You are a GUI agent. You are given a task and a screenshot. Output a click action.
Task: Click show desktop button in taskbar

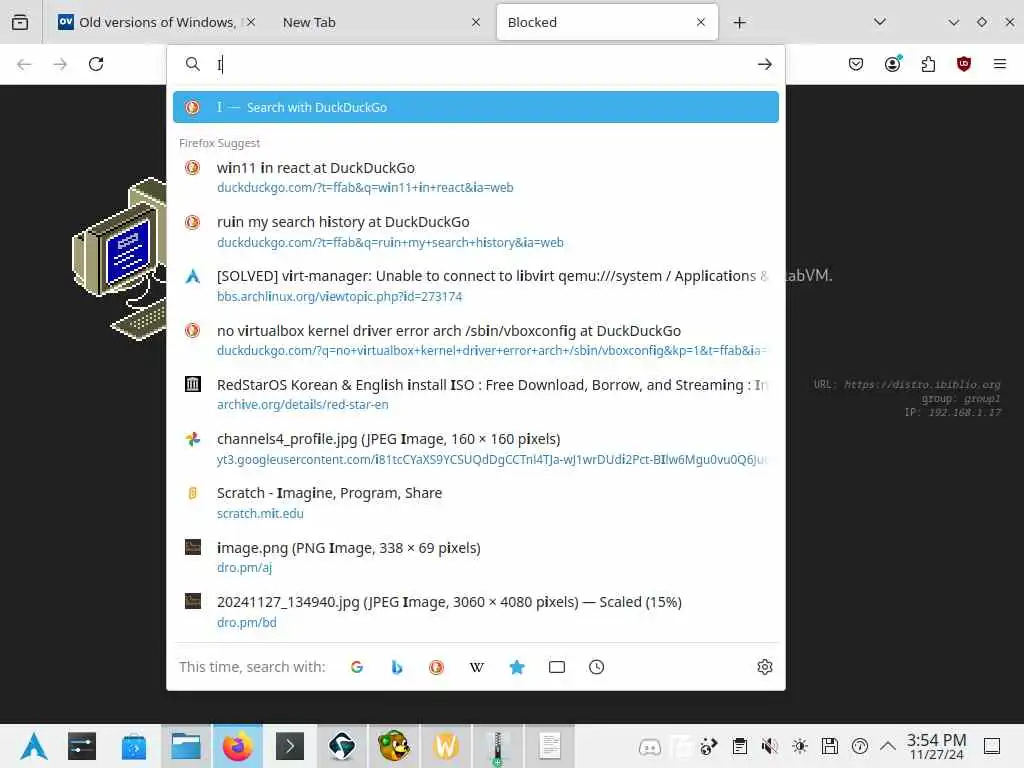991,746
